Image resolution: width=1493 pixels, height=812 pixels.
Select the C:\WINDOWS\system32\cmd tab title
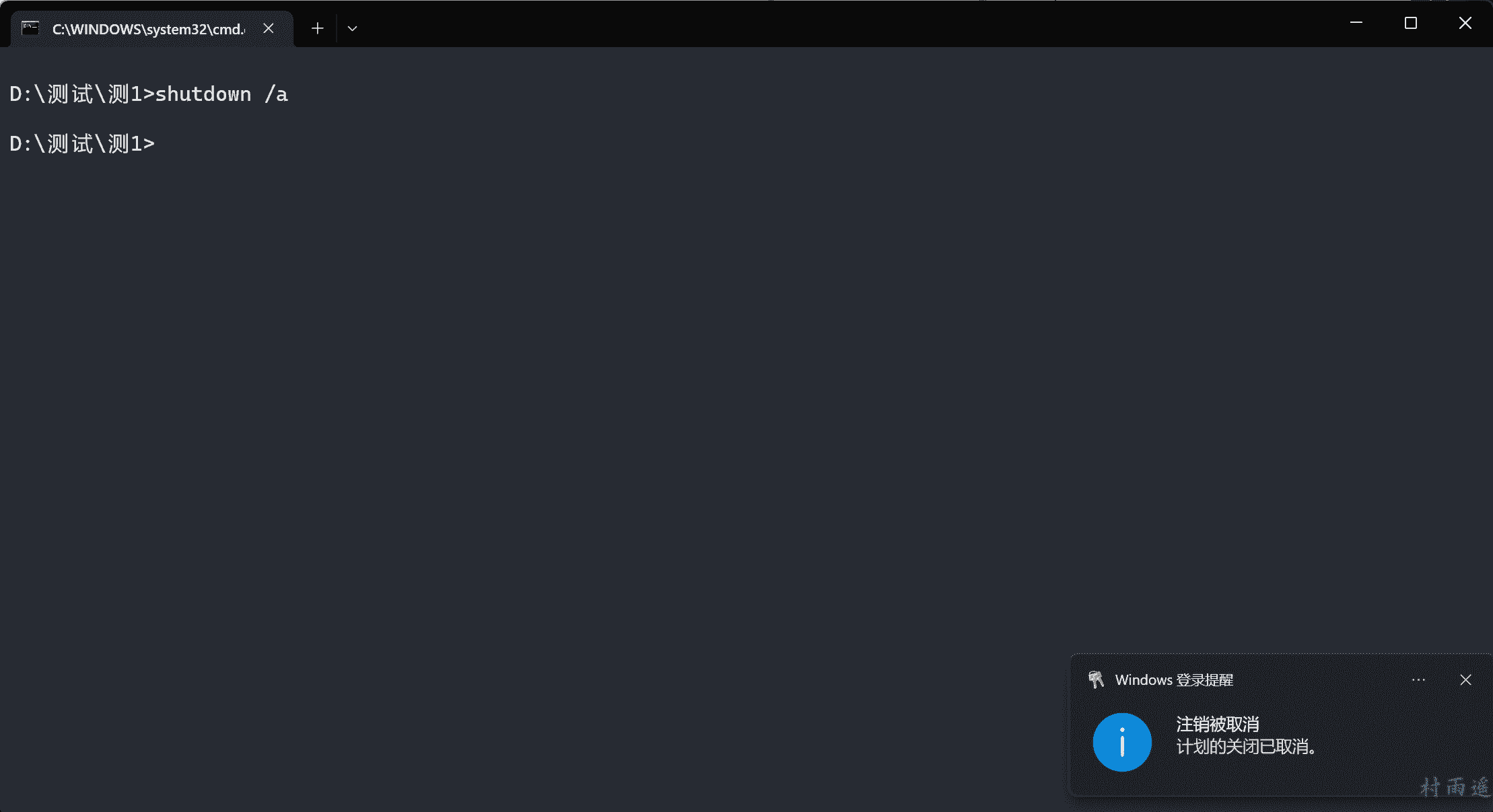[148, 29]
